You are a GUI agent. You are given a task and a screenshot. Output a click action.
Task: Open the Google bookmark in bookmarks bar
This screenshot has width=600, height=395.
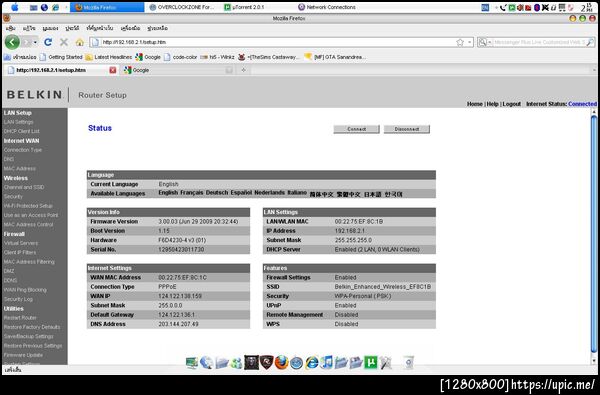click(x=148, y=57)
